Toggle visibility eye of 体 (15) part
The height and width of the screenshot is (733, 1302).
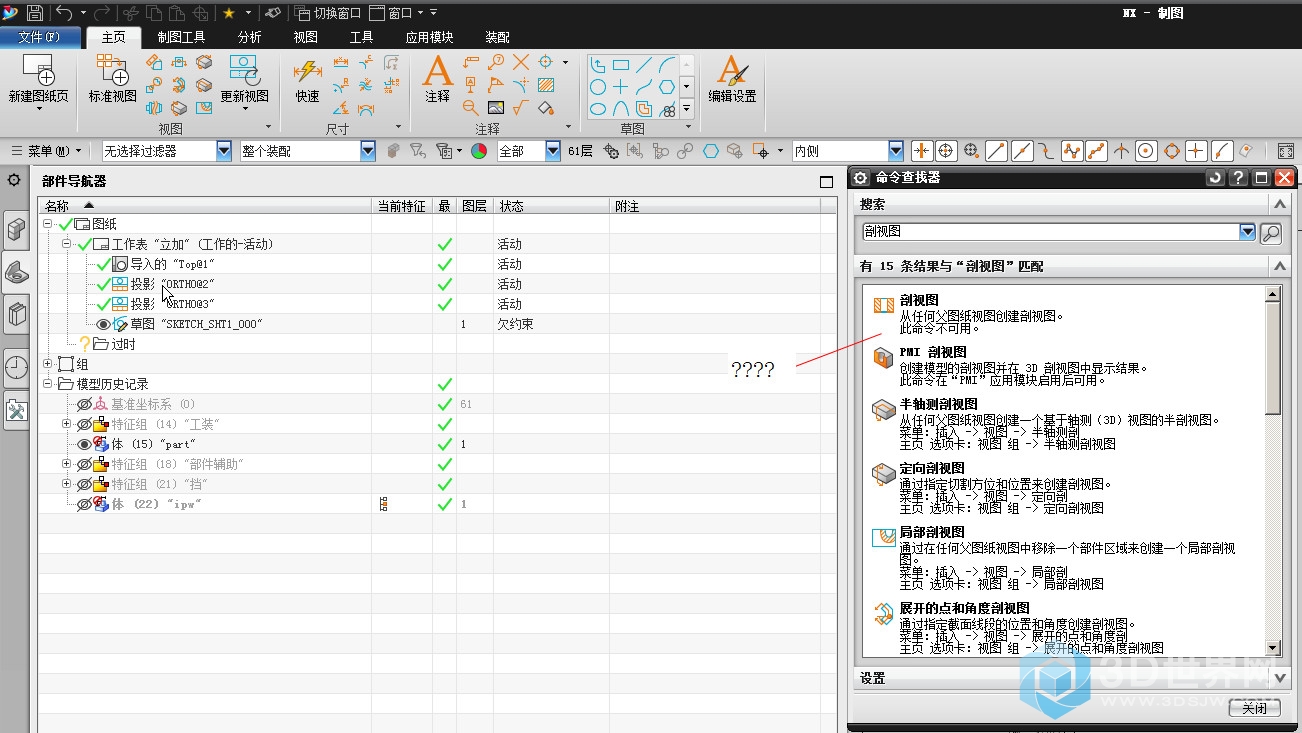(x=84, y=444)
